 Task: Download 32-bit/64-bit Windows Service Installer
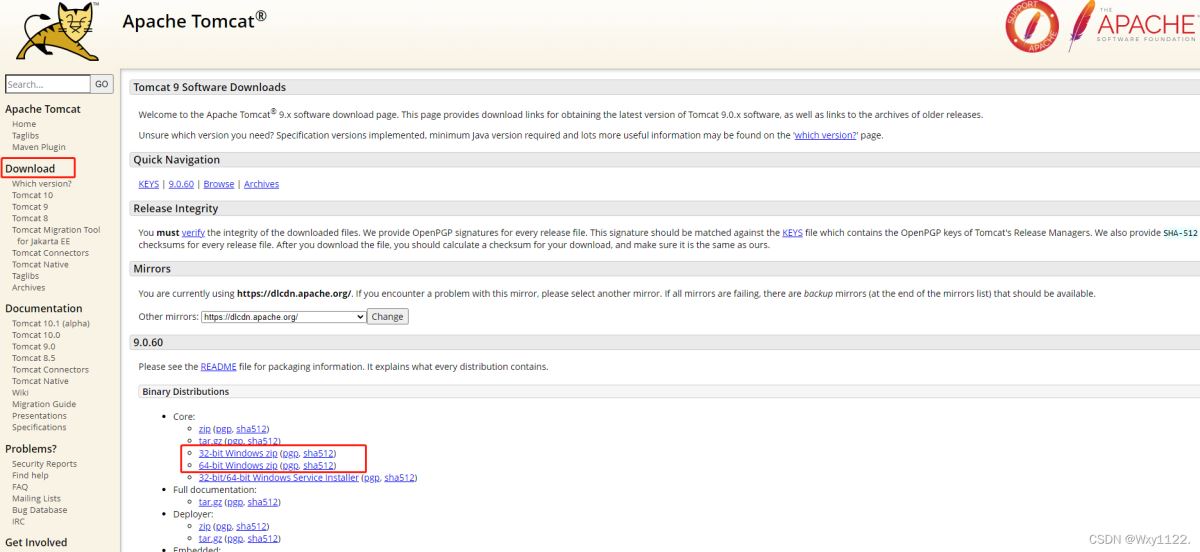click(279, 478)
